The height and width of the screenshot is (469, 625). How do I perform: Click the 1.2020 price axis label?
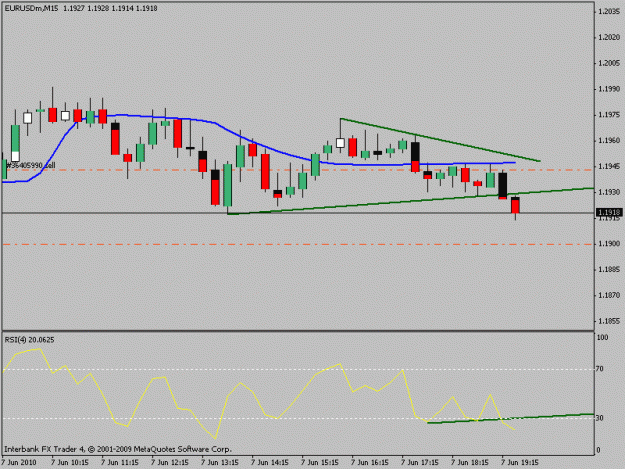[609, 37]
